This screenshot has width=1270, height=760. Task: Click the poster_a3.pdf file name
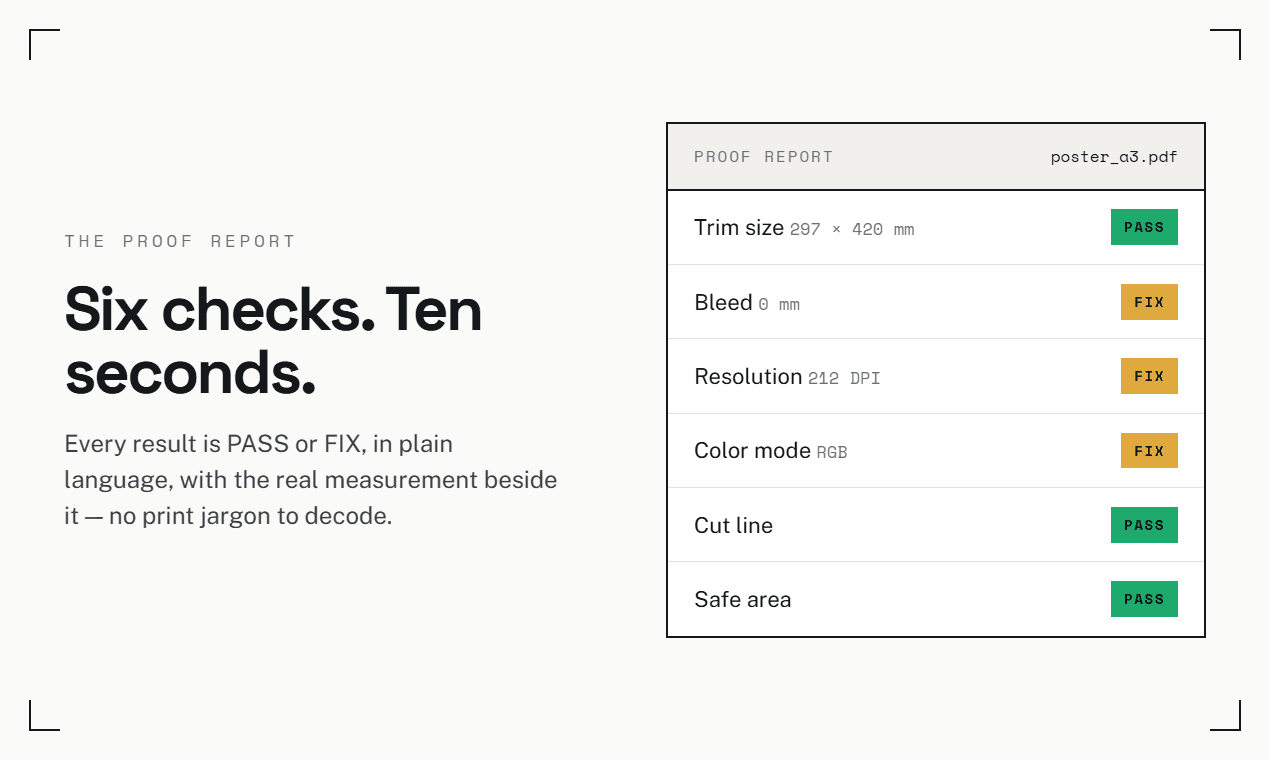pos(1114,157)
